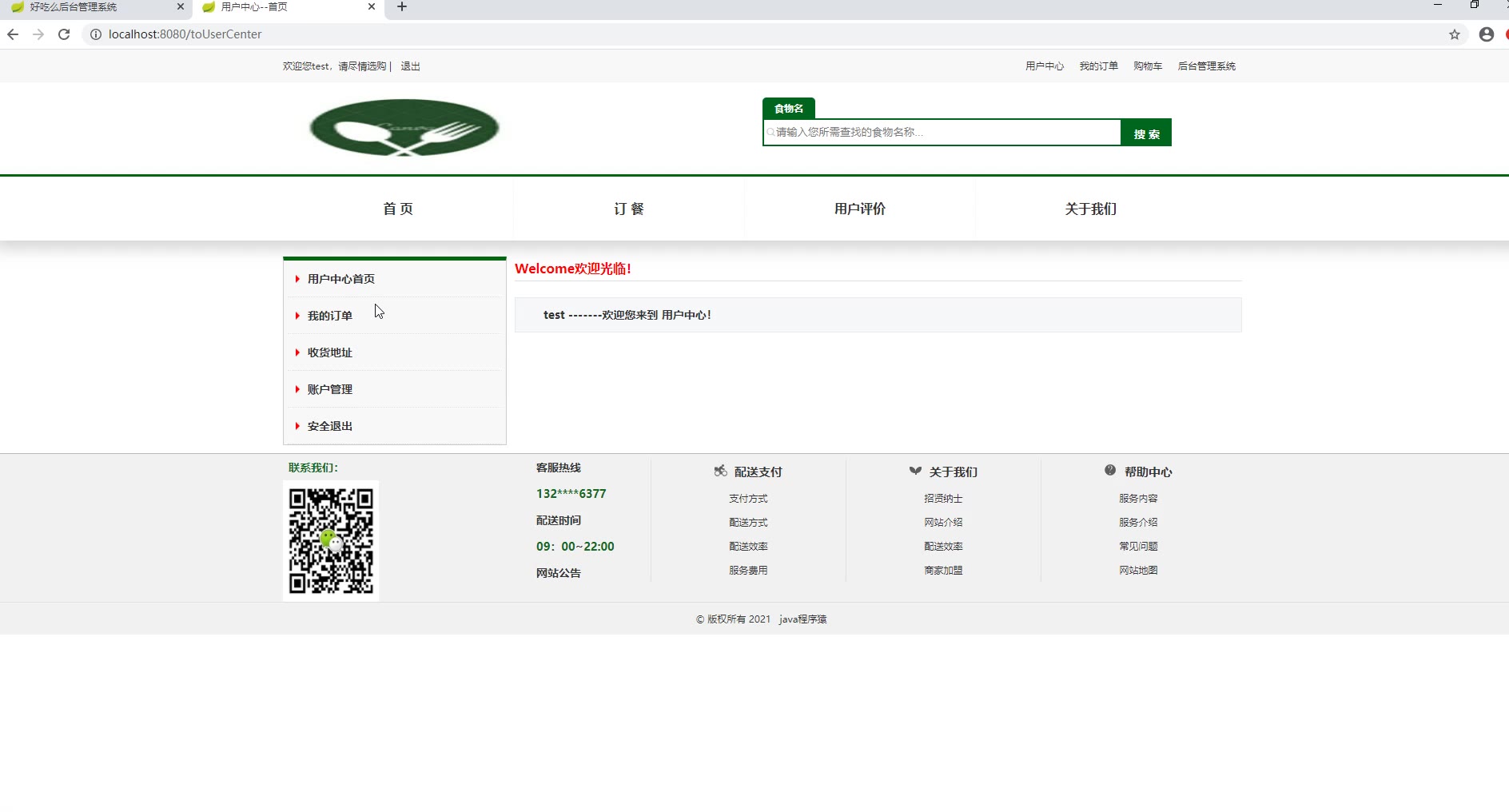Viewport: 1509px width, 812px height.
Task: Click the 常见问题 footer link
Action: point(1138,547)
